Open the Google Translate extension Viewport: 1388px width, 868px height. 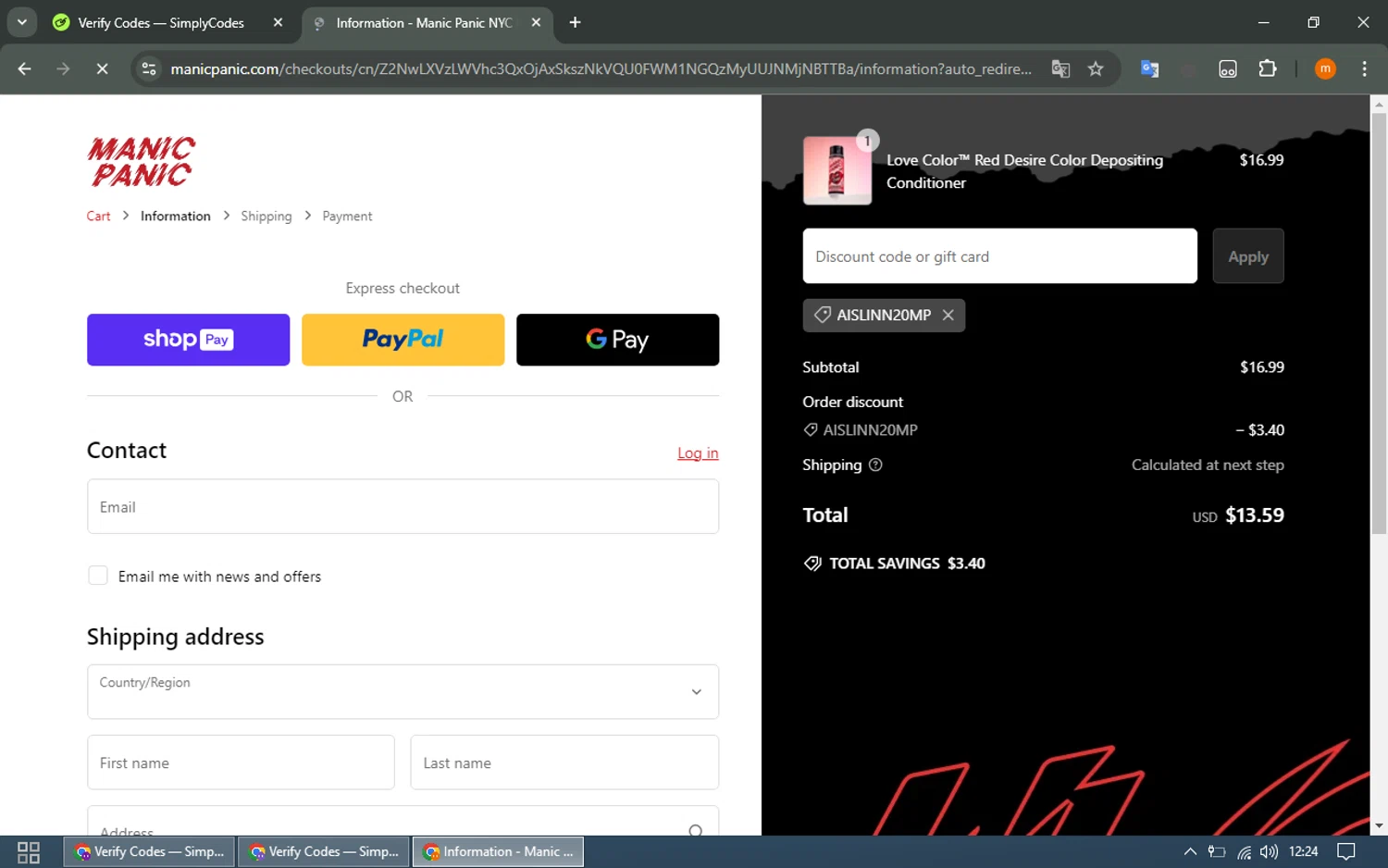tap(1149, 68)
